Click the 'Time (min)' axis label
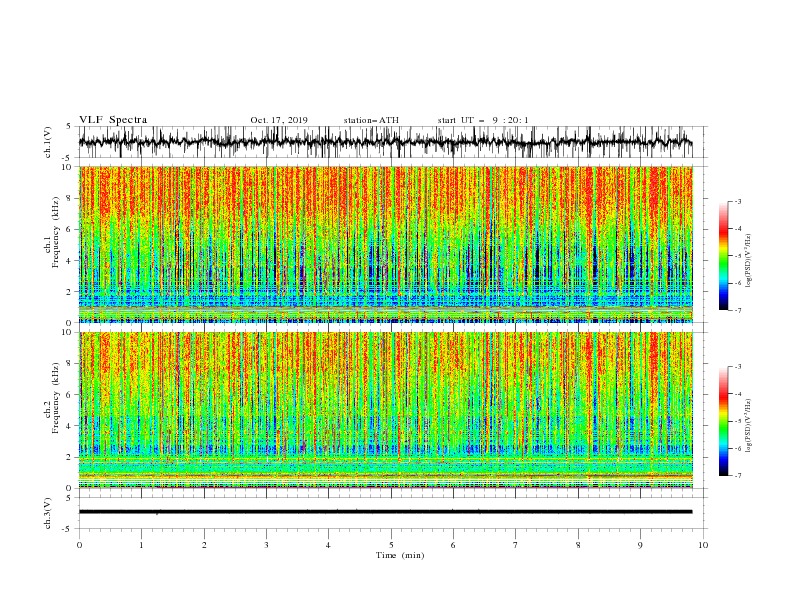The height and width of the screenshot is (612, 792). click(400, 555)
